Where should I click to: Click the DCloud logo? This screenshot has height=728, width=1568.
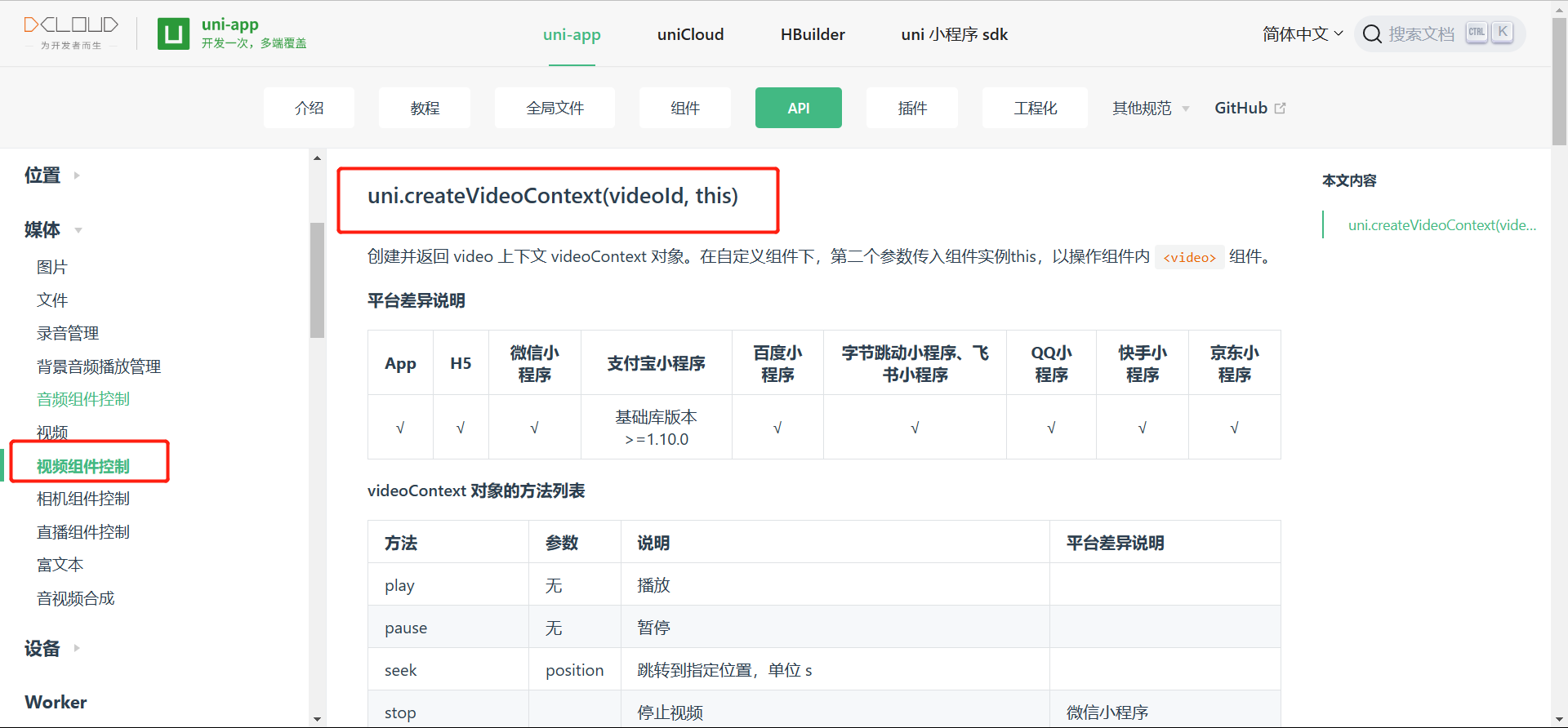point(71,33)
